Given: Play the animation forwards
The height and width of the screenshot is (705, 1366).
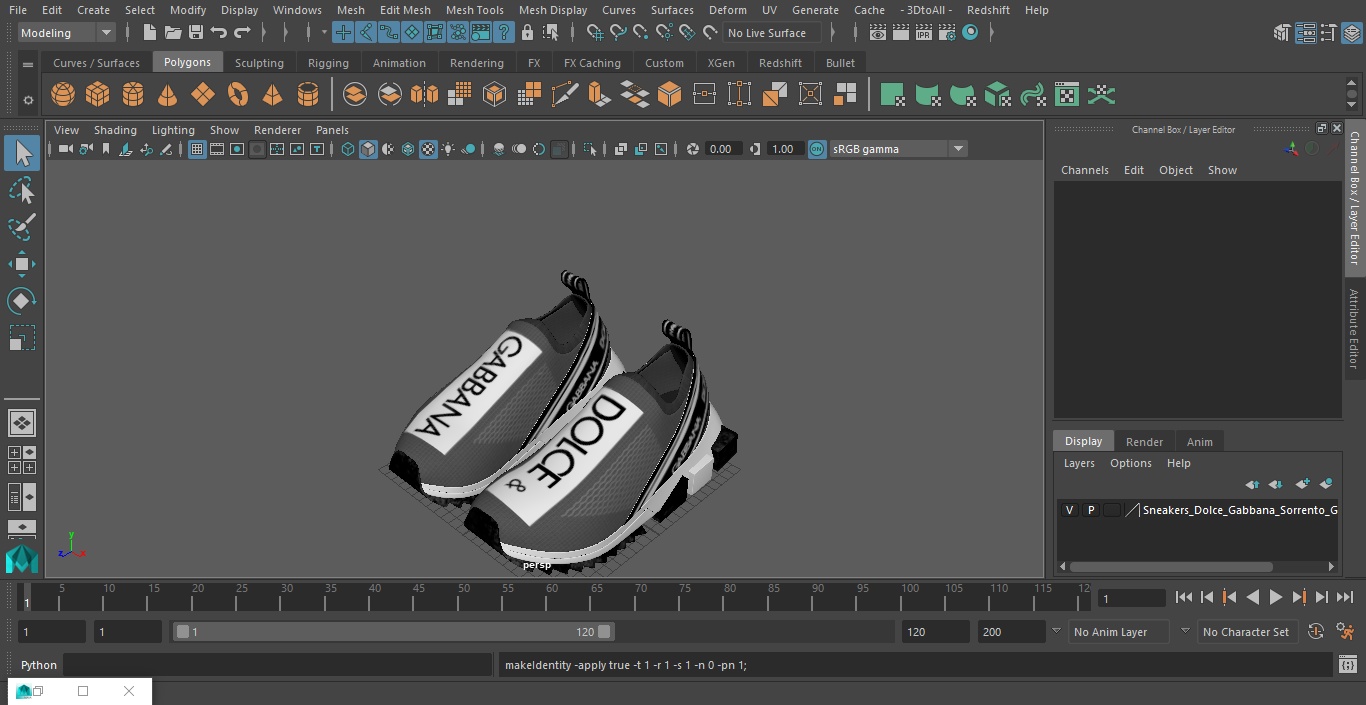Looking at the screenshot, I should (x=1276, y=597).
